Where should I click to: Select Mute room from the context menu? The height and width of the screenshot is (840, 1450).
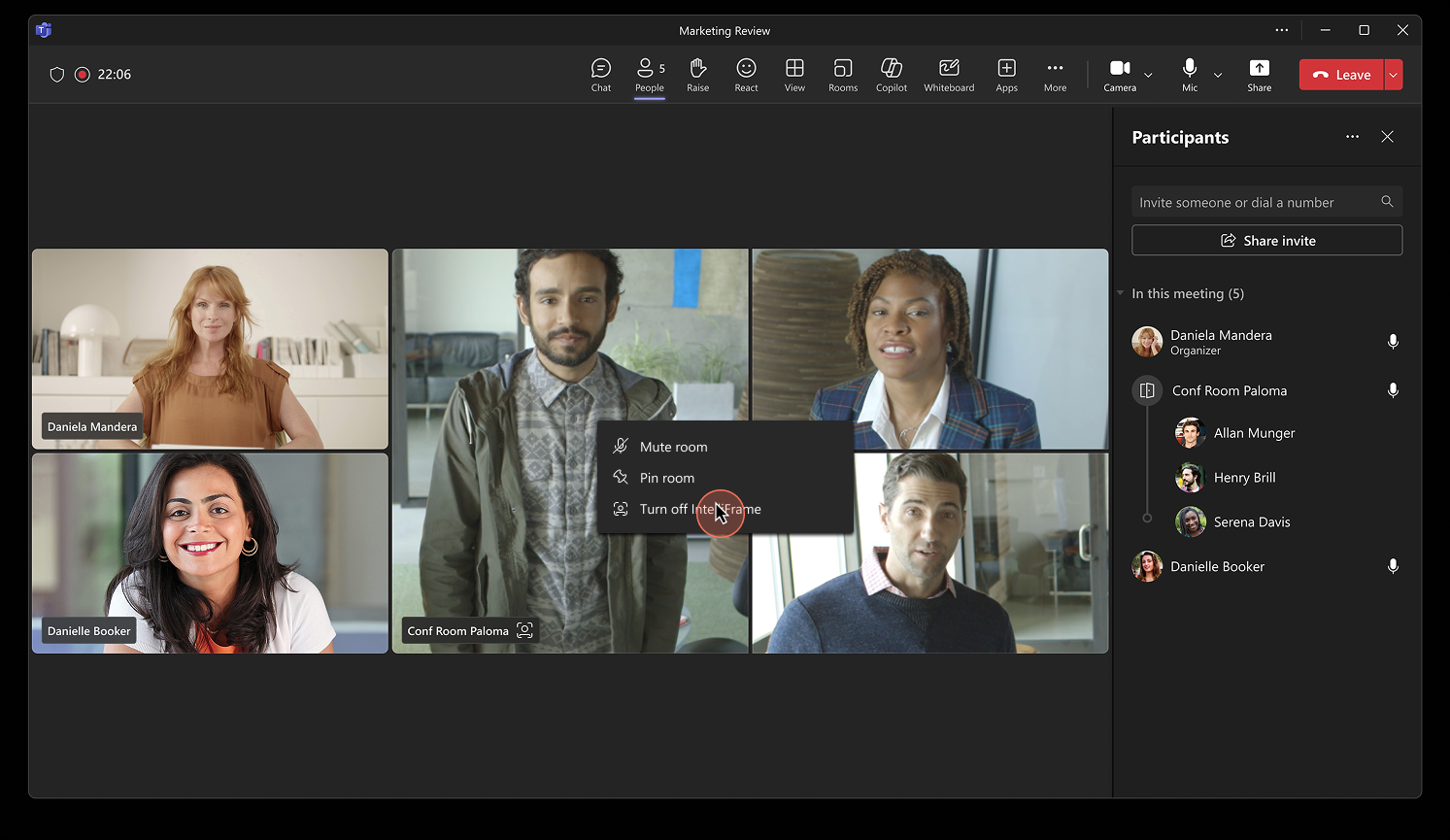click(672, 446)
